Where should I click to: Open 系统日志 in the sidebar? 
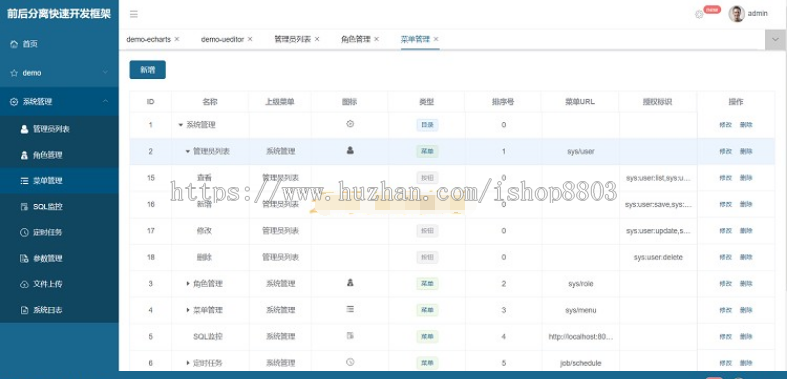[59, 310]
